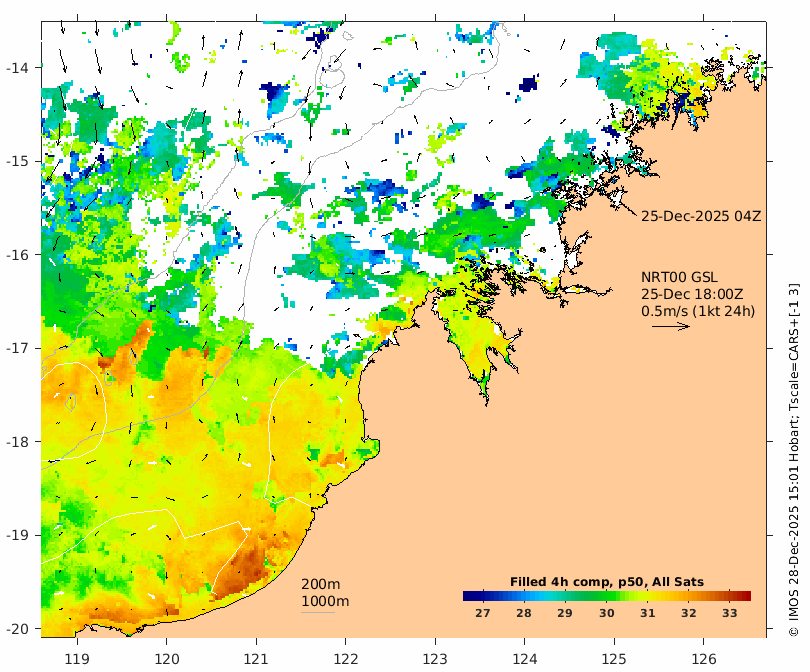Click the reference velocity arrow under 0.5m/s

click(x=671, y=326)
